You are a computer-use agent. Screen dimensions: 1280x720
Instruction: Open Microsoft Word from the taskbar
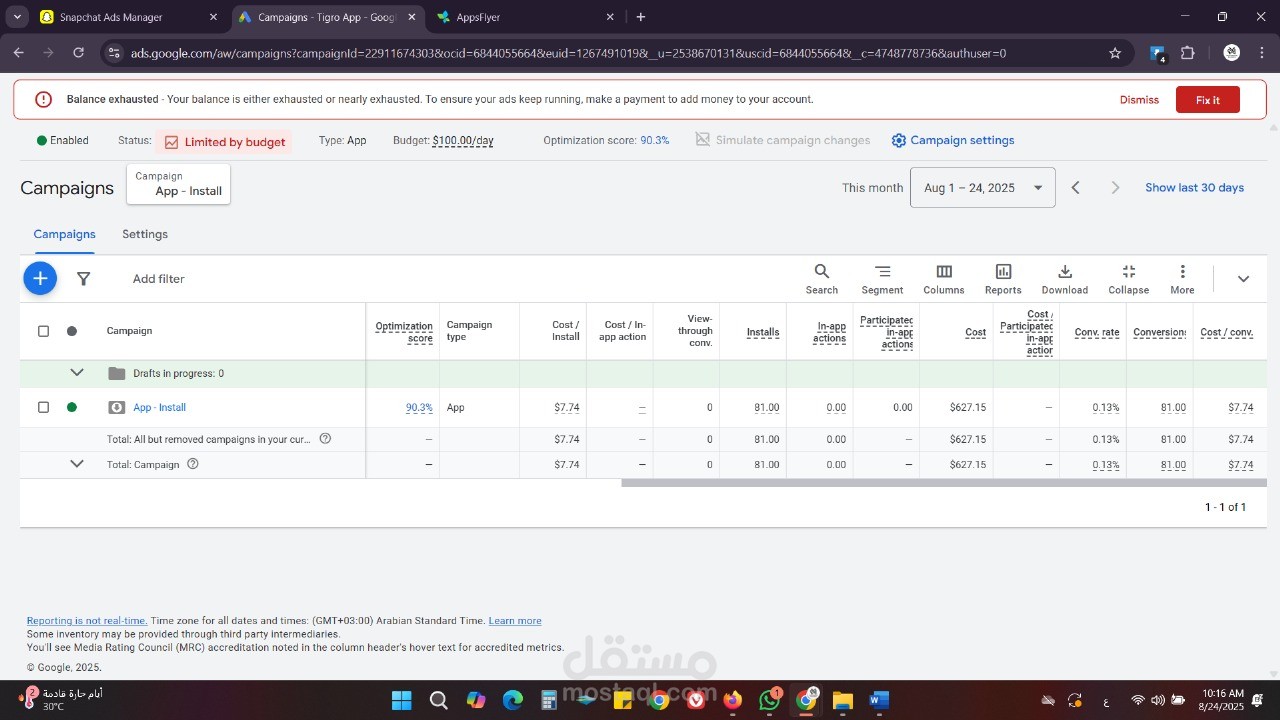tap(879, 700)
